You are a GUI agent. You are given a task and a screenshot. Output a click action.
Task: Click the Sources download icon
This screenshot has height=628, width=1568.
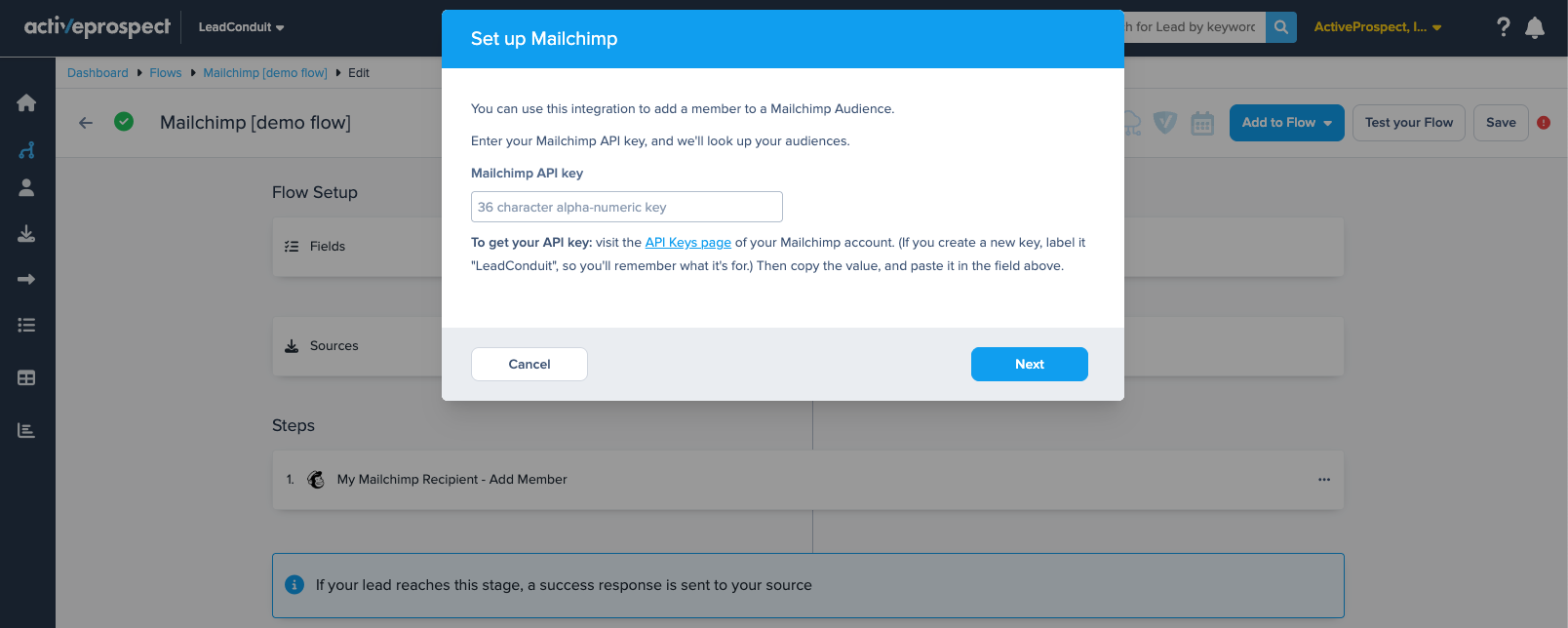click(x=292, y=346)
